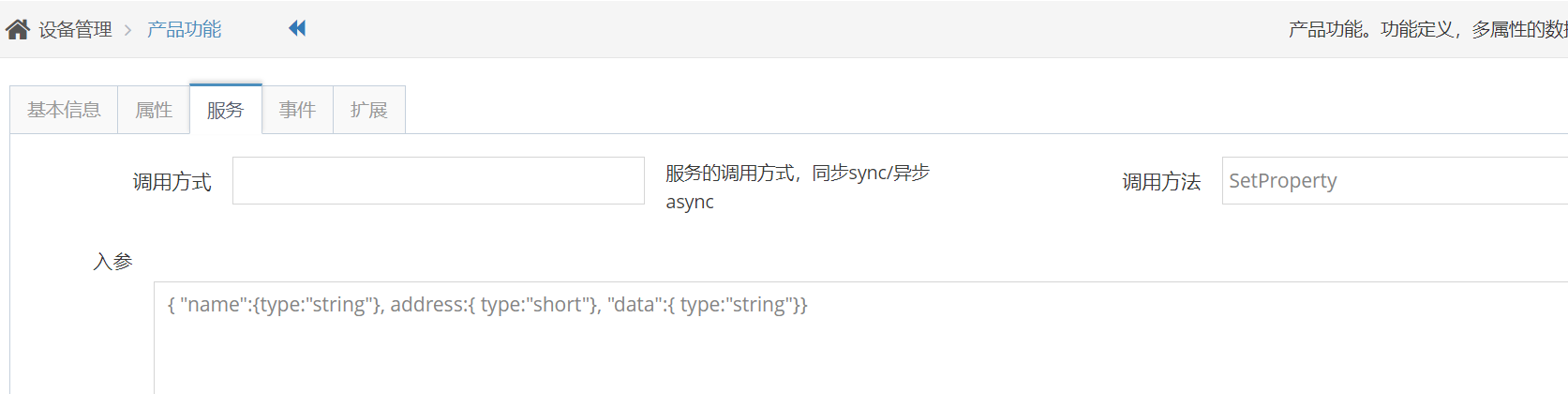Open the 属性 tab
This screenshot has width=1568, height=394.
click(x=154, y=110)
